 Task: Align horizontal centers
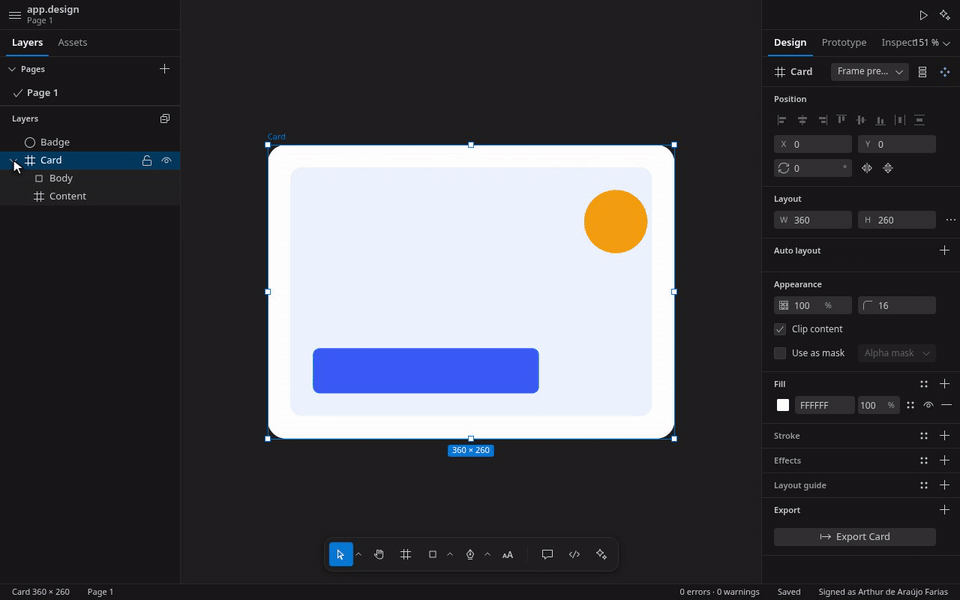pos(802,120)
